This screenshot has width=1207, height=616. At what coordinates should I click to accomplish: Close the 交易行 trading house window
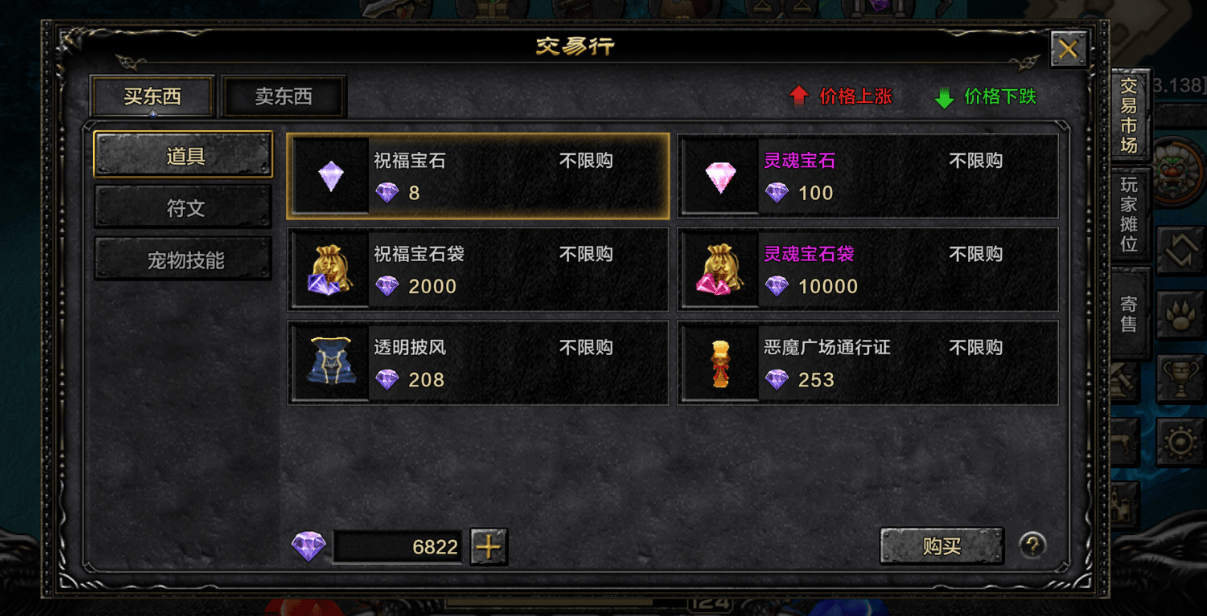click(x=1069, y=49)
